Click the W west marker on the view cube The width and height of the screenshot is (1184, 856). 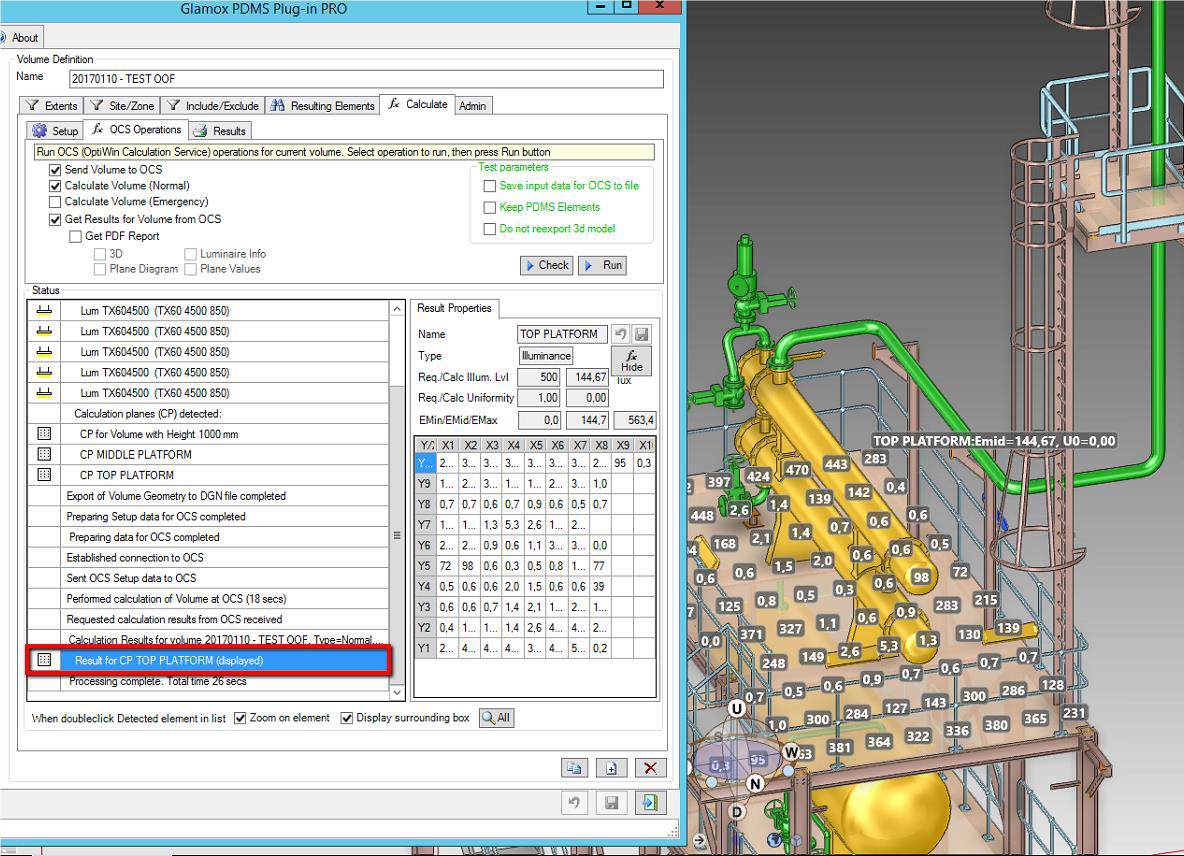(791, 752)
